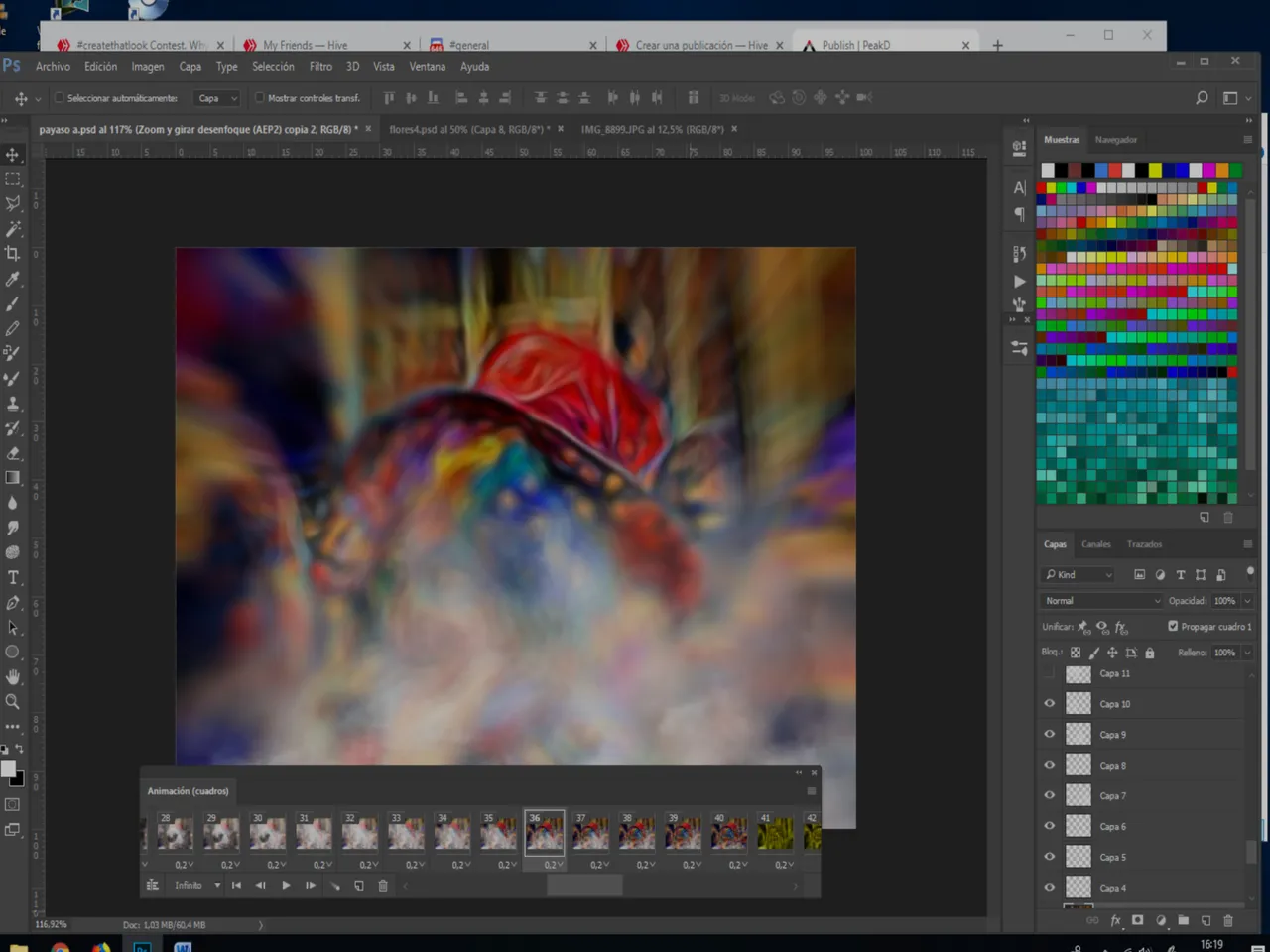Select the Capa 4 layer

pyautogui.click(x=1151, y=888)
